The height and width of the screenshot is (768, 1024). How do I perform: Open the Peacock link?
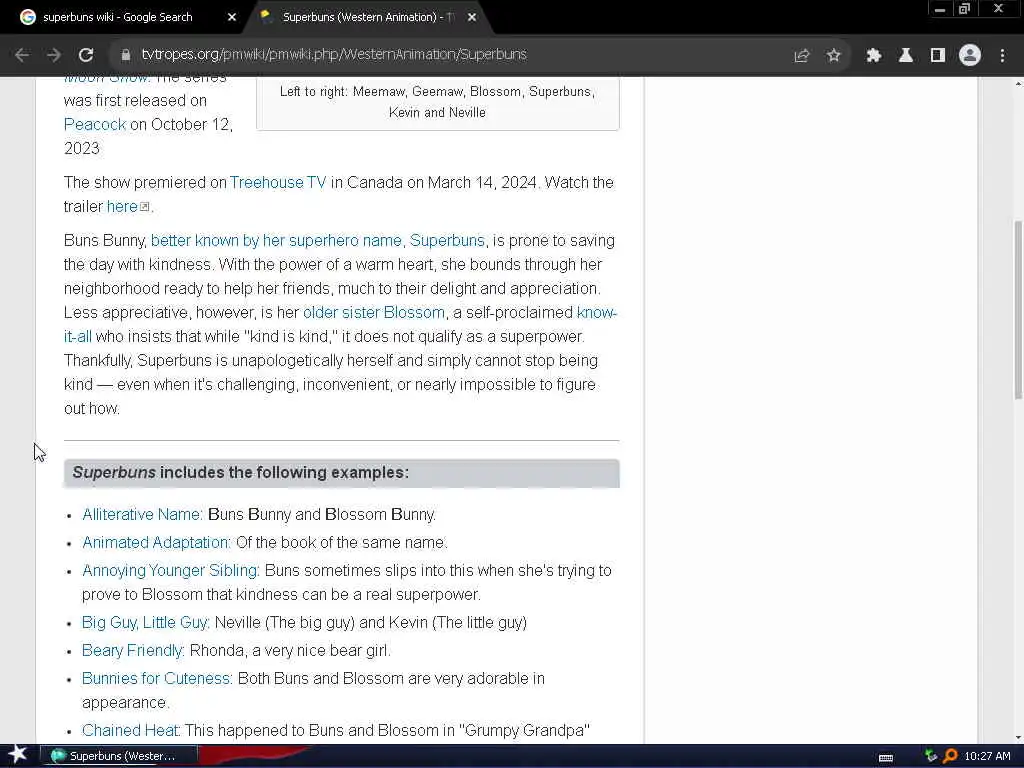pos(95,125)
